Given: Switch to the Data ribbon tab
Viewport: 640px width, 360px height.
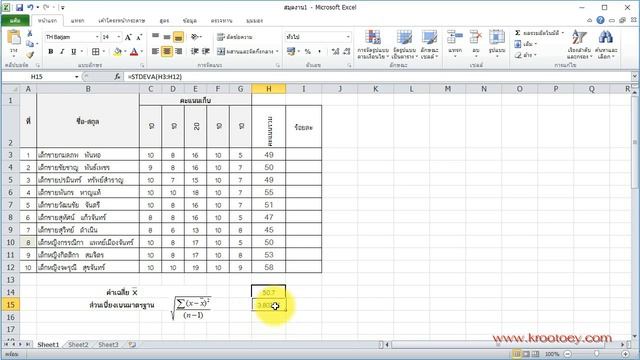Looking at the screenshot, I should [190, 20].
